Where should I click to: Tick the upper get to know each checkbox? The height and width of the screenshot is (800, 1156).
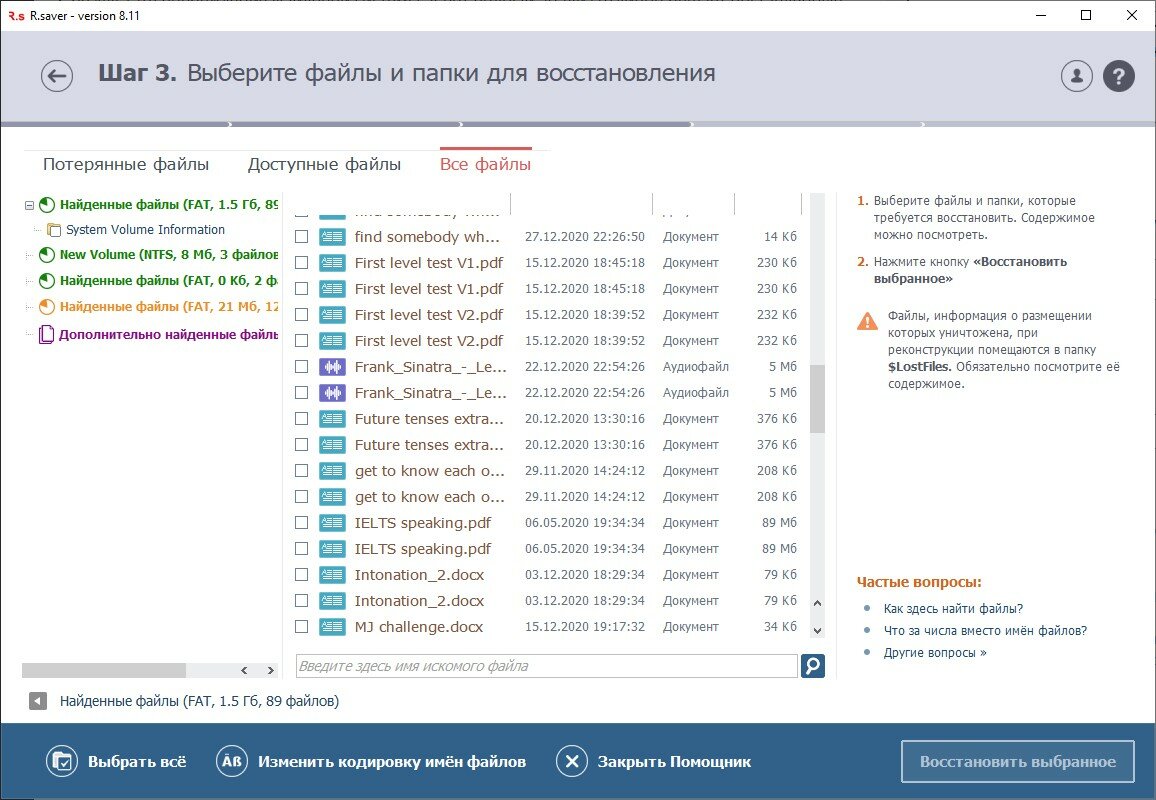[302, 470]
